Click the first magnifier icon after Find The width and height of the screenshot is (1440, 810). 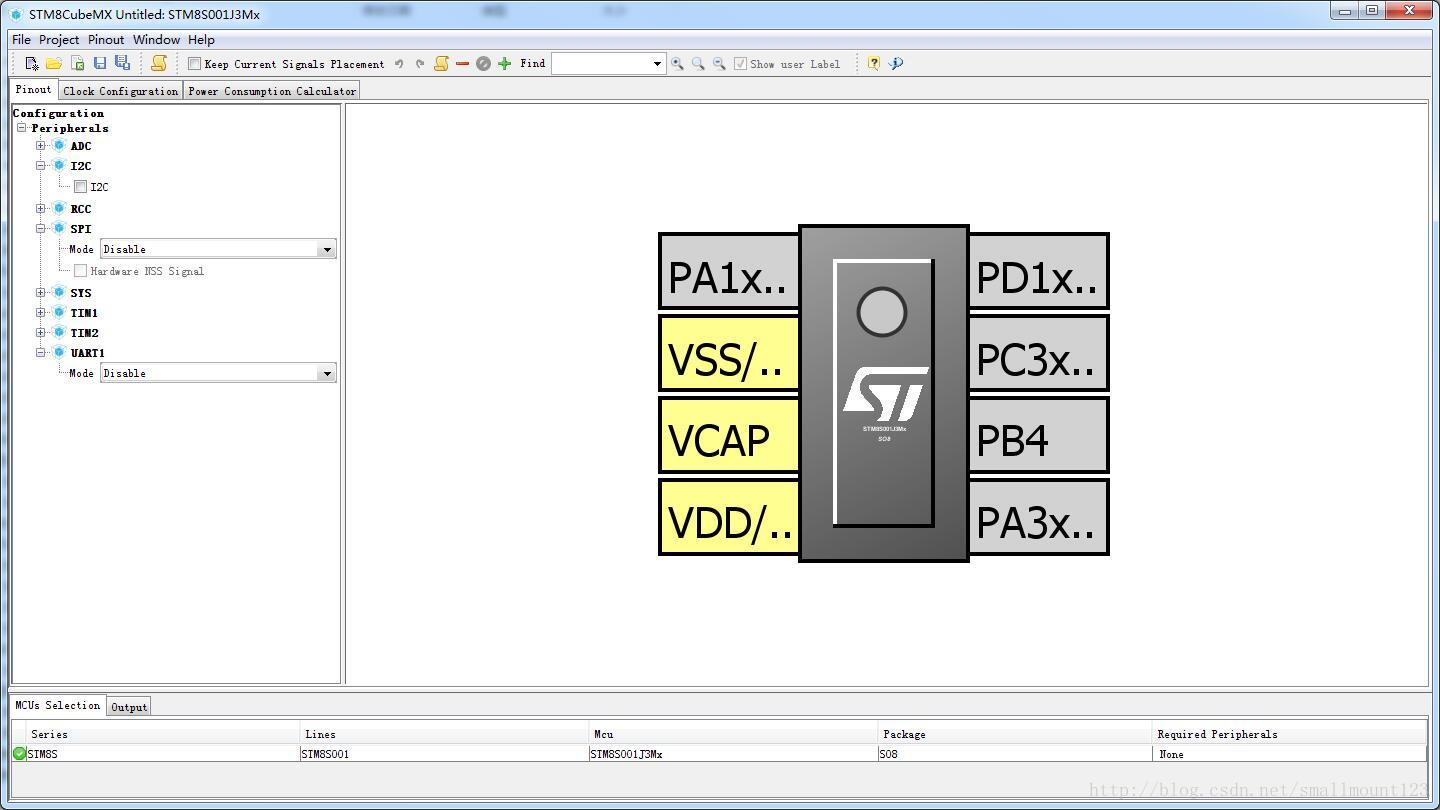pyautogui.click(x=677, y=63)
